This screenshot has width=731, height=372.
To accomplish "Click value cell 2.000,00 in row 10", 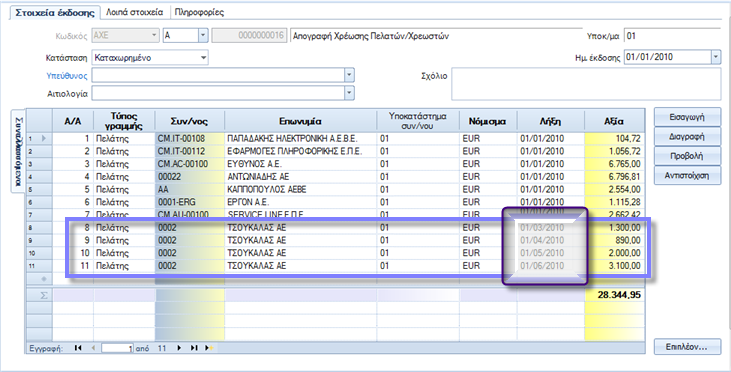I will point(614,253).
